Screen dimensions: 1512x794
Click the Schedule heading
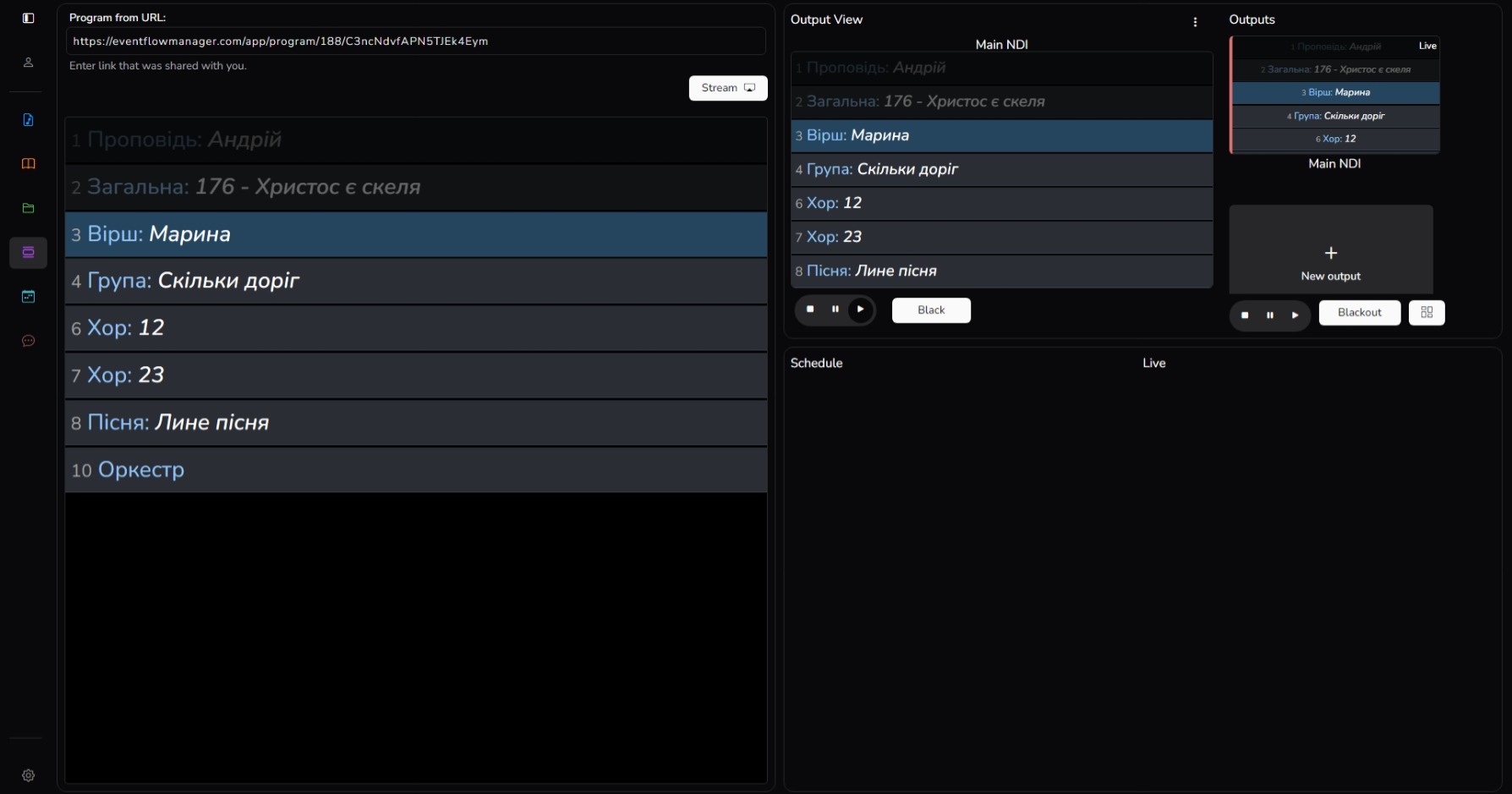[x=816, y=363]
